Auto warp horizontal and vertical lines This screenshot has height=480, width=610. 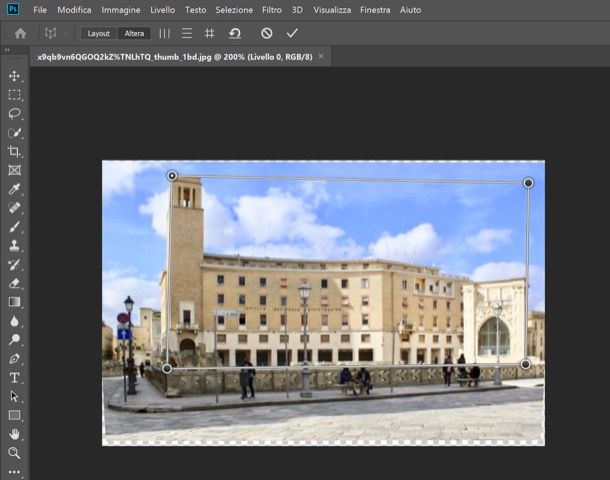[x=209, y=33]
